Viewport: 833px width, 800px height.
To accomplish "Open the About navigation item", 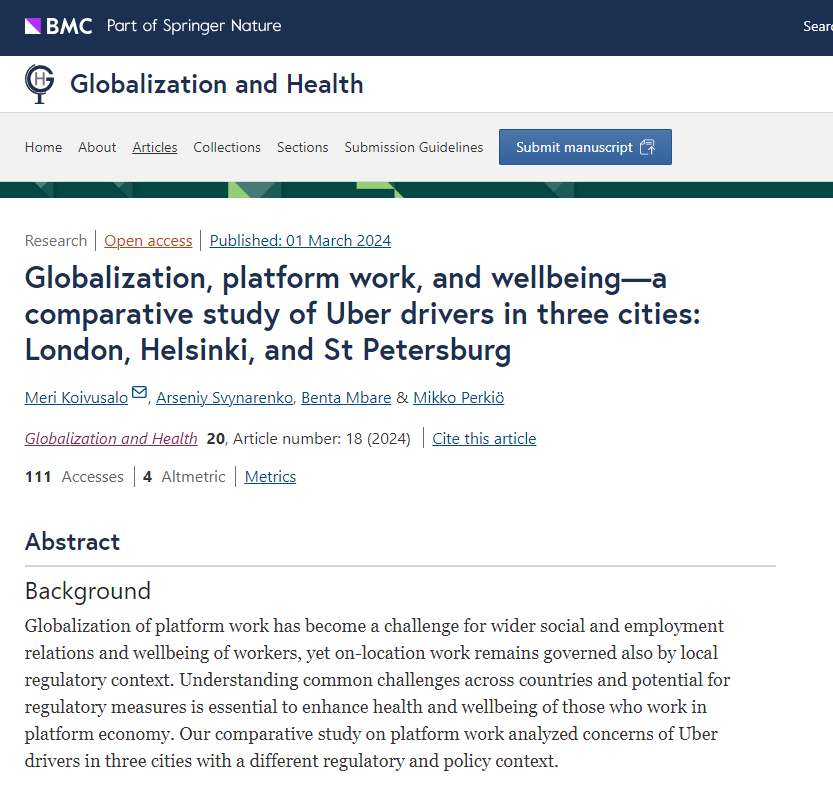I will pos(97,147).
